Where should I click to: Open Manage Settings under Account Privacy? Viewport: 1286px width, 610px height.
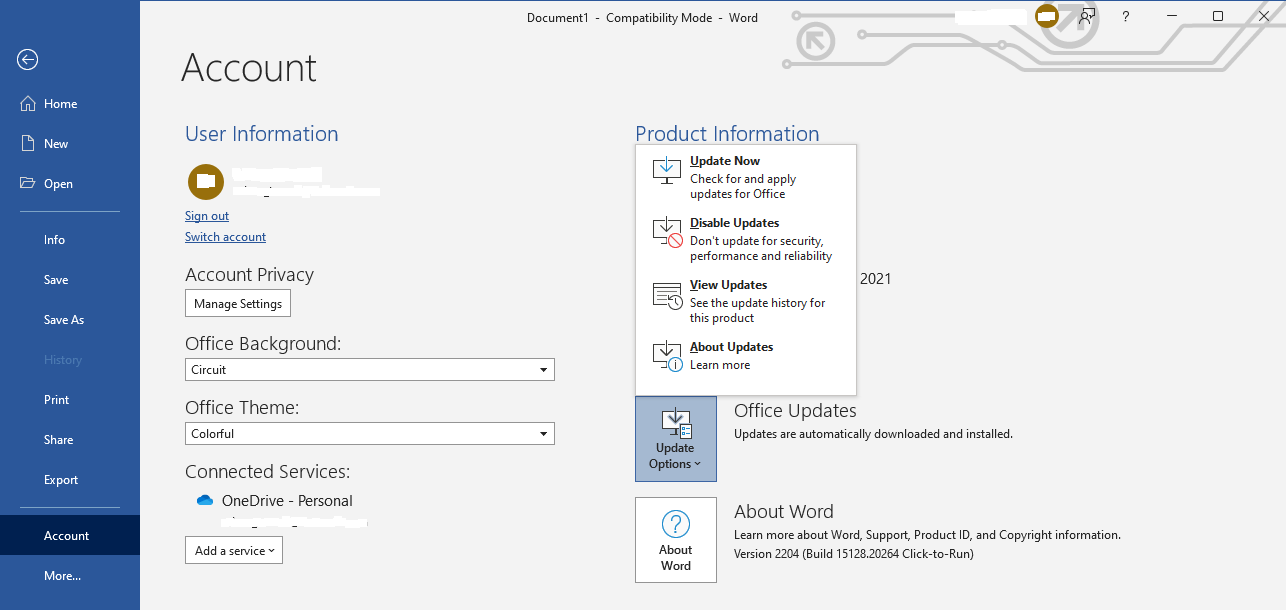(x=238, y=304)
